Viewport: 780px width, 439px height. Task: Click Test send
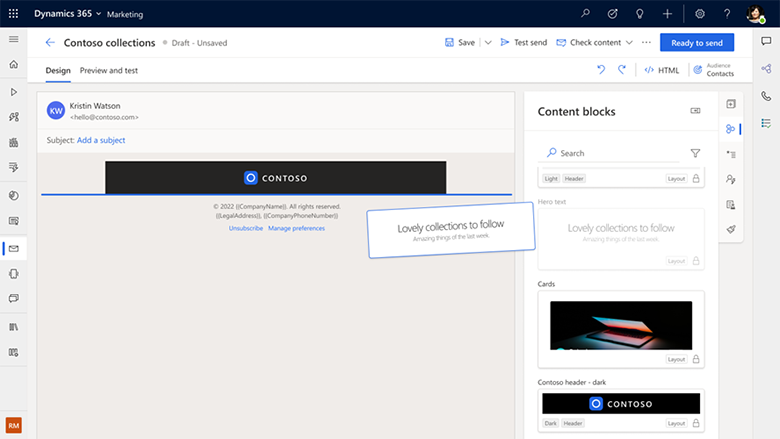click(523, 43)
